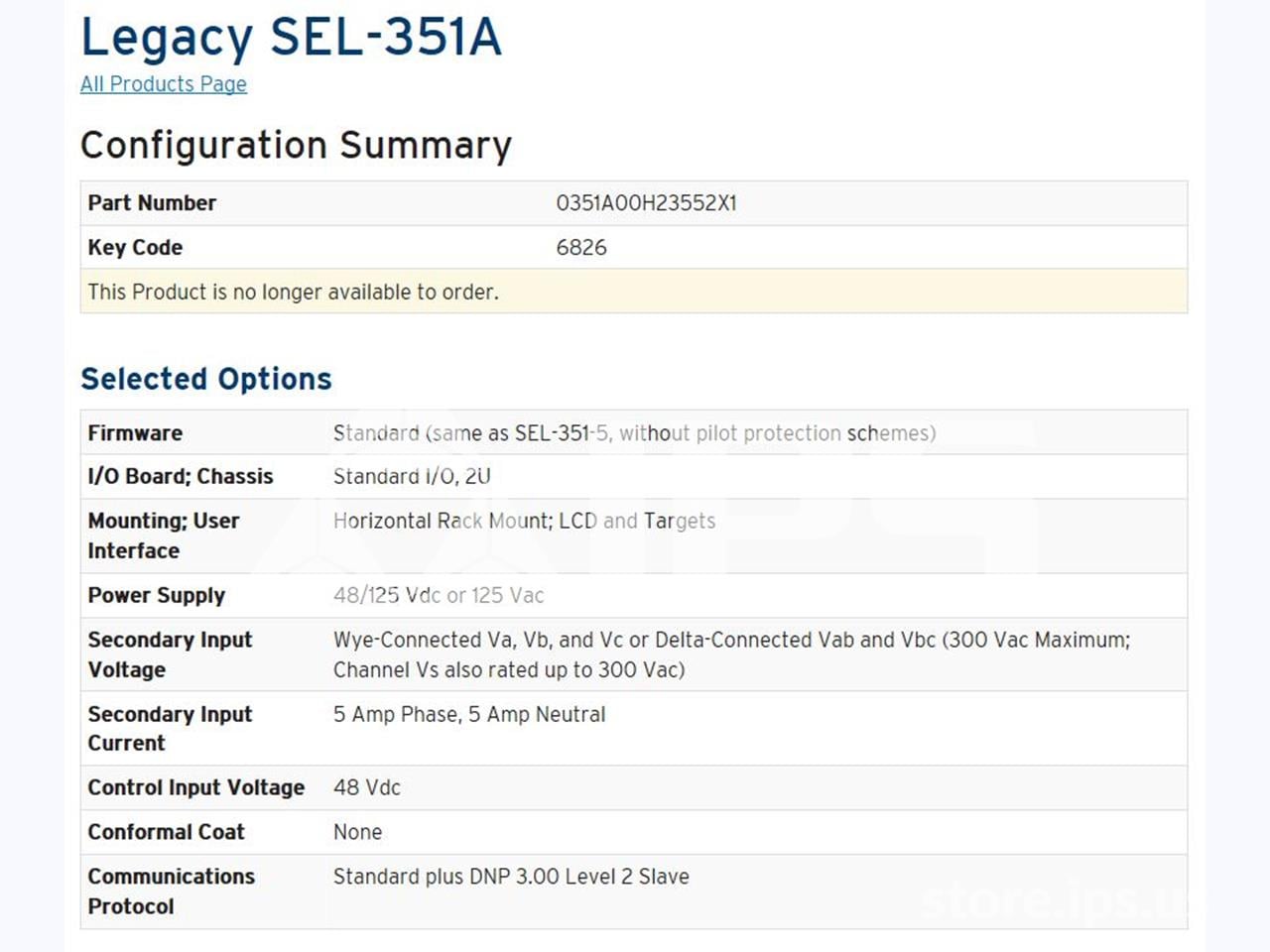Click the Secondary Input Voltage label
Viewport: 1270px width, 952px height.
point(170,654)
